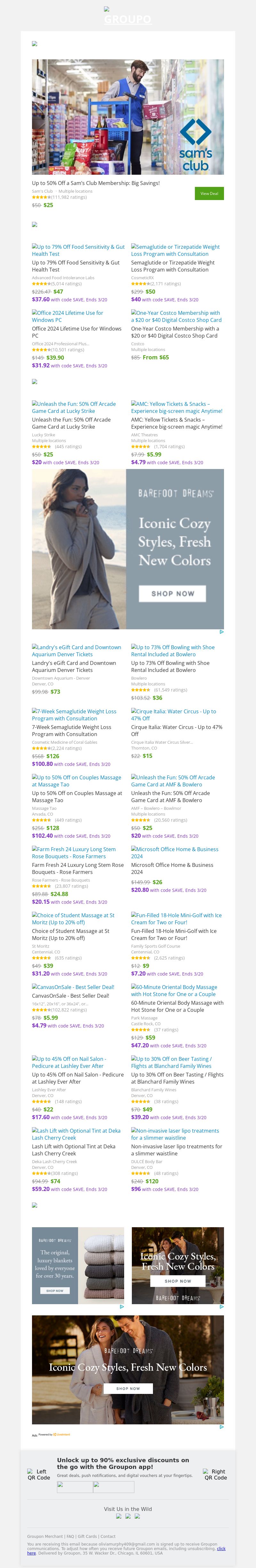Click SHOP NOW on the luxury blankets ad

(55, 1290)
